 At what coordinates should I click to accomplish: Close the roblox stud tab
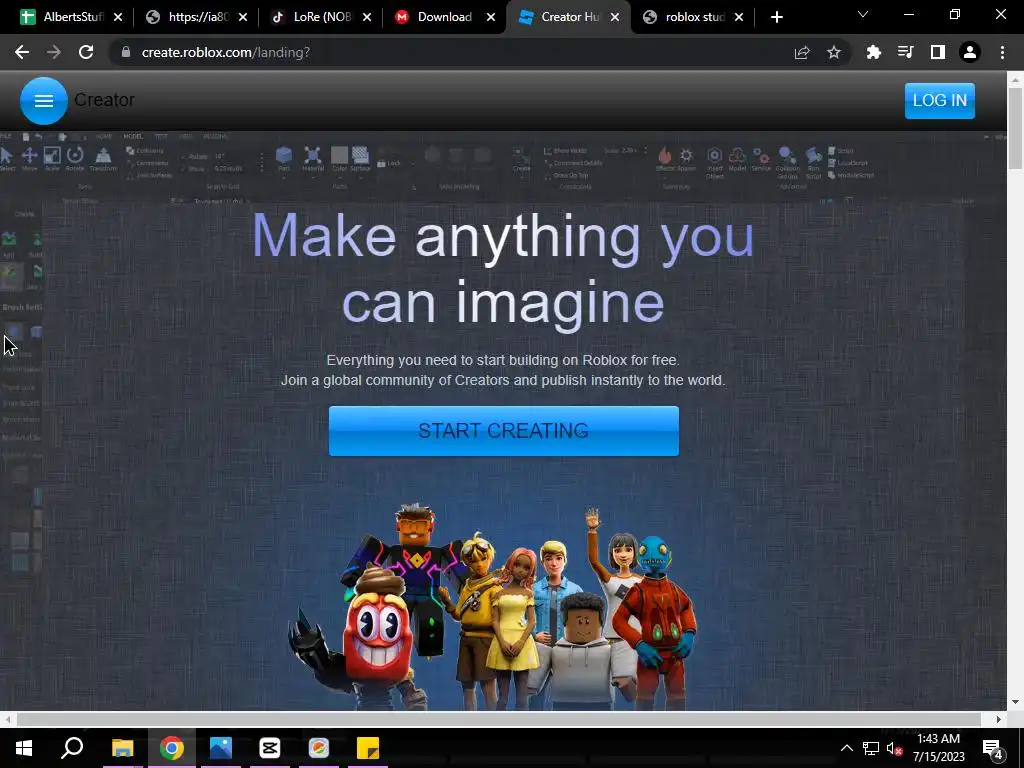click(739, 18)
